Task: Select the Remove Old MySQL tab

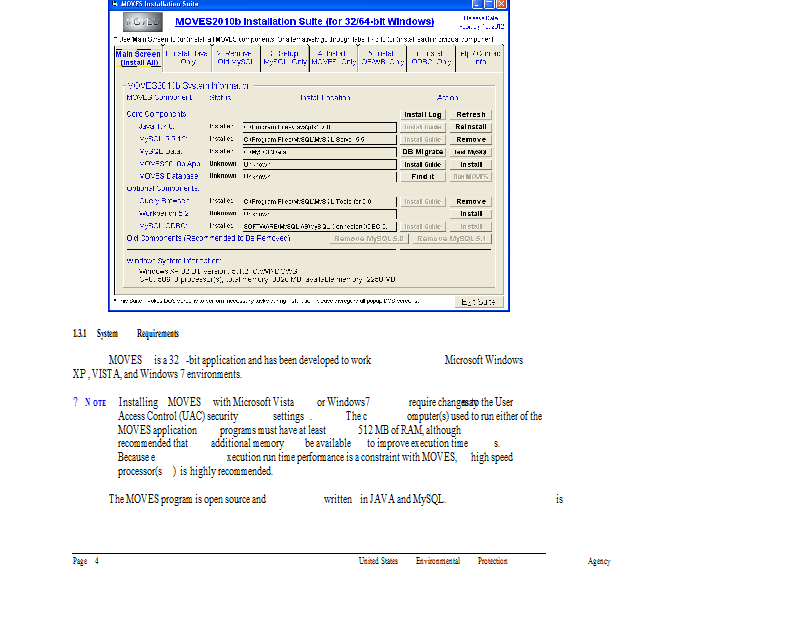Action: coord(235,57)
